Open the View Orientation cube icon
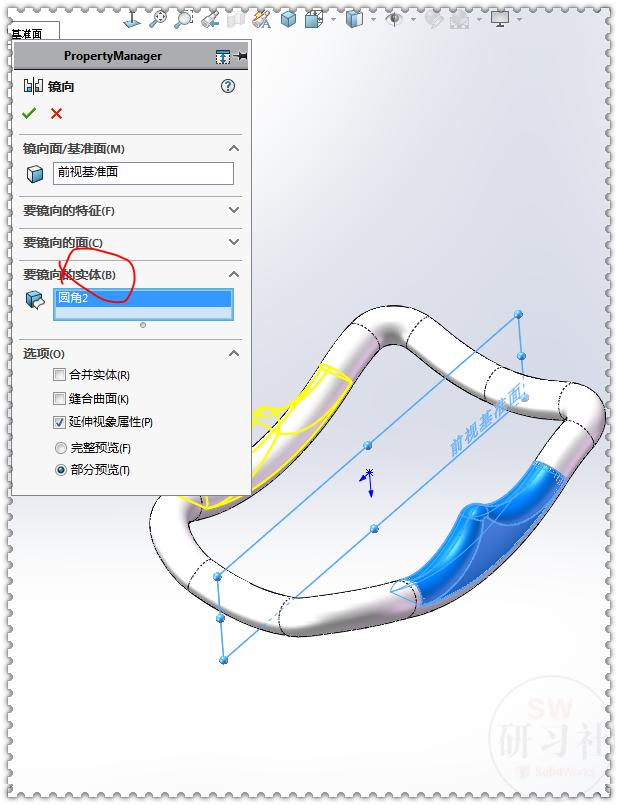 313,20
